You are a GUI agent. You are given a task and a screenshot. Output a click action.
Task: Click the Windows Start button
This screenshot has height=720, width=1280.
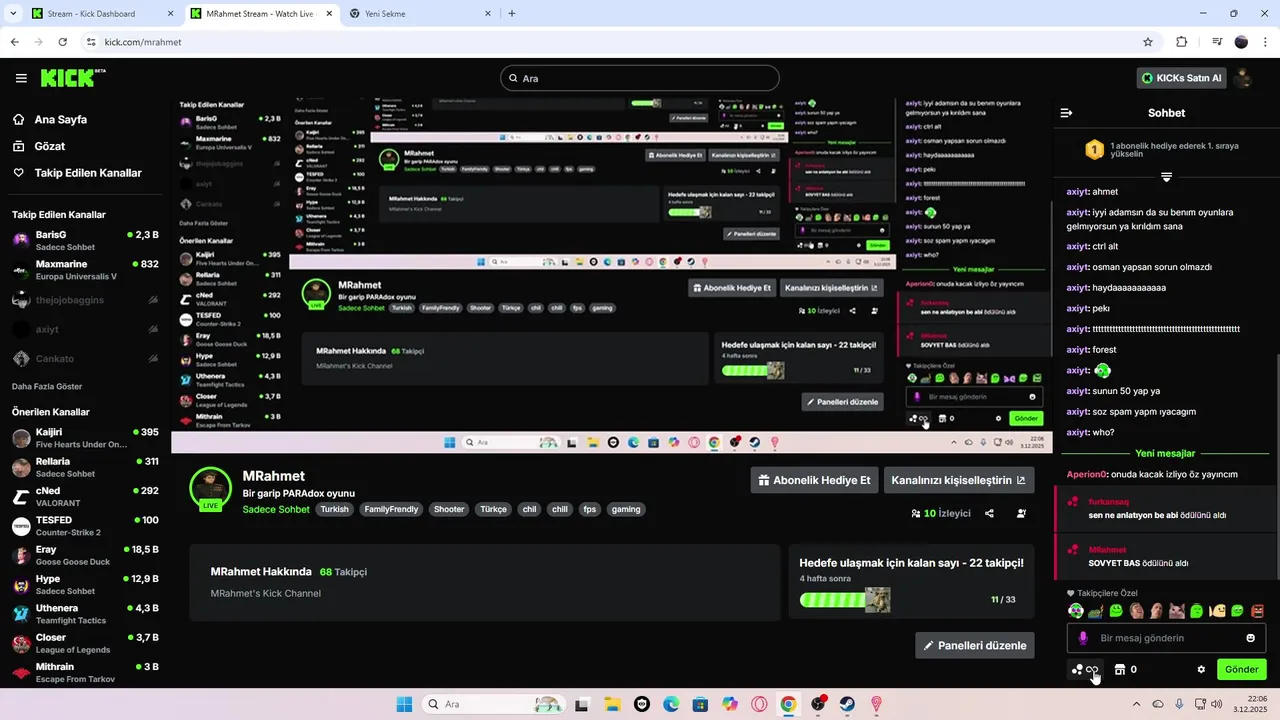tap(404, 704)
